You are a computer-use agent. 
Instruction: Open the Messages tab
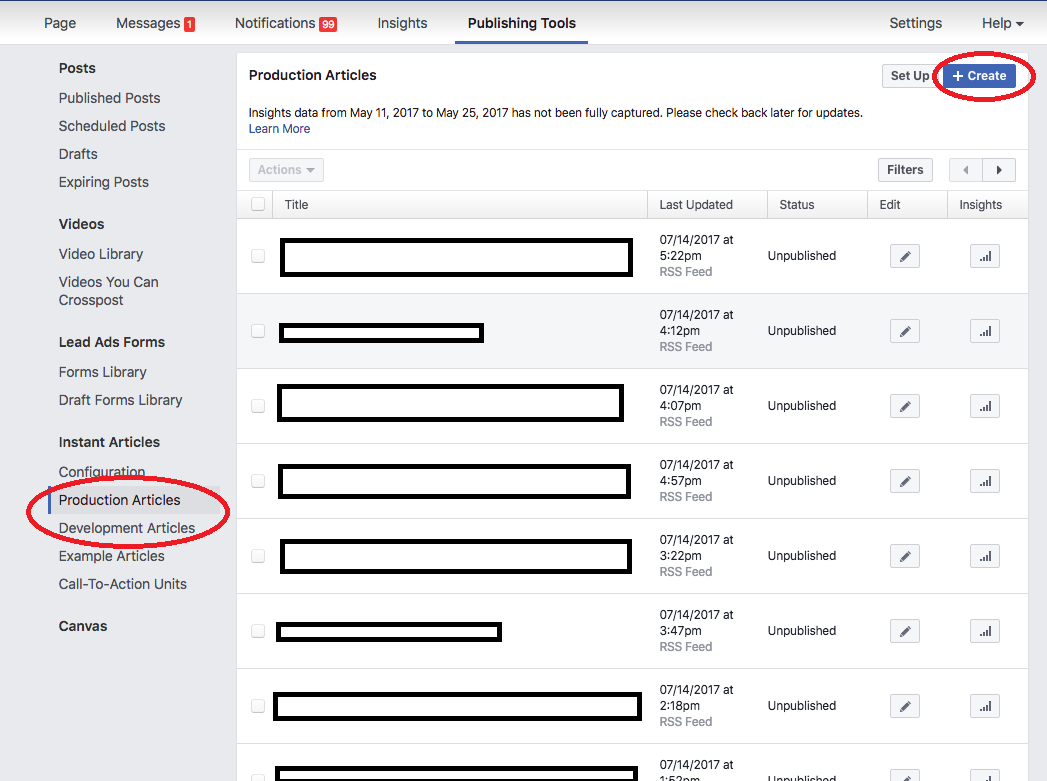(x=155, y=23)
